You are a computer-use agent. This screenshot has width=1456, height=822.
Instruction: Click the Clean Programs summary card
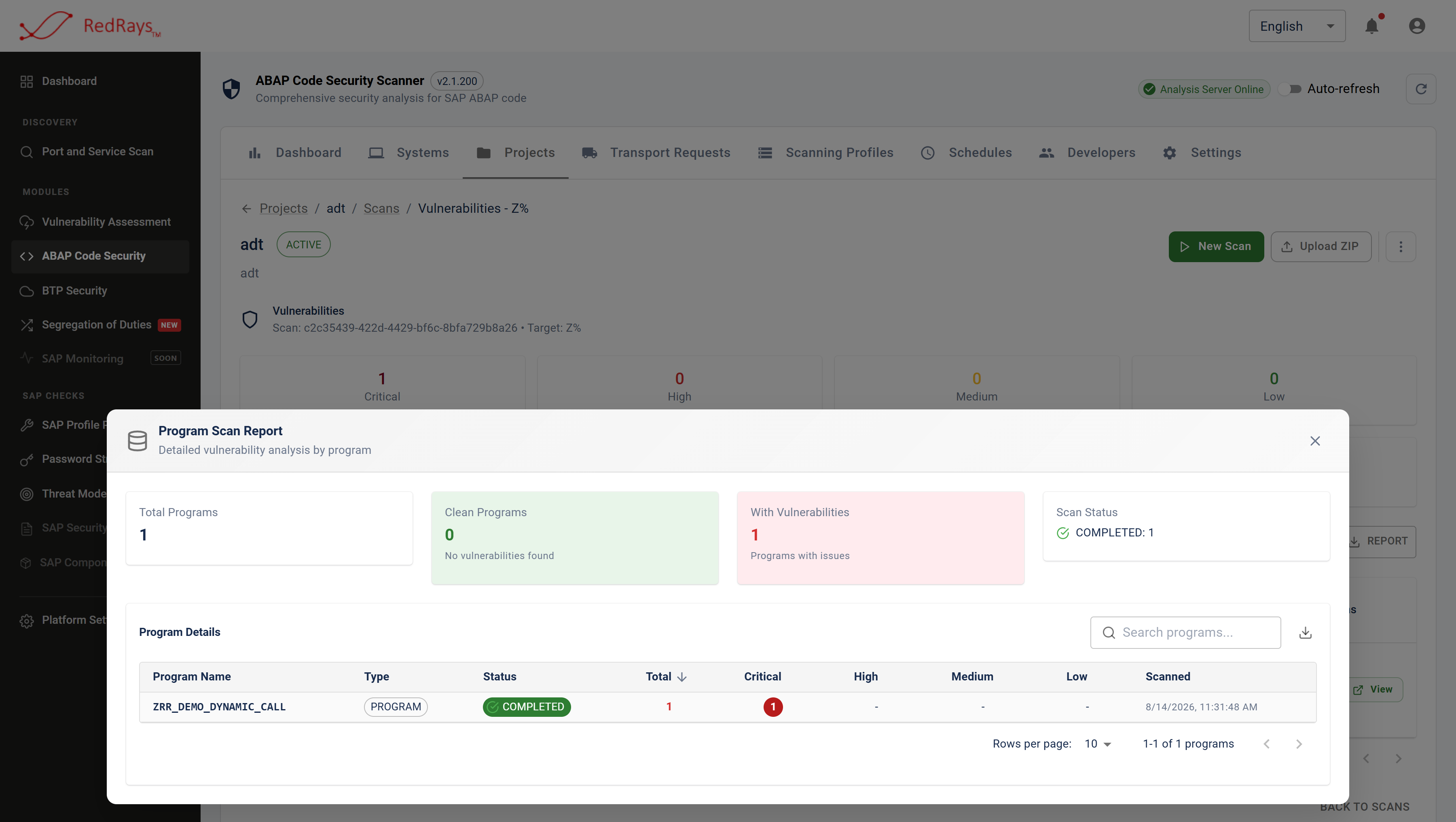pos(575,538)
